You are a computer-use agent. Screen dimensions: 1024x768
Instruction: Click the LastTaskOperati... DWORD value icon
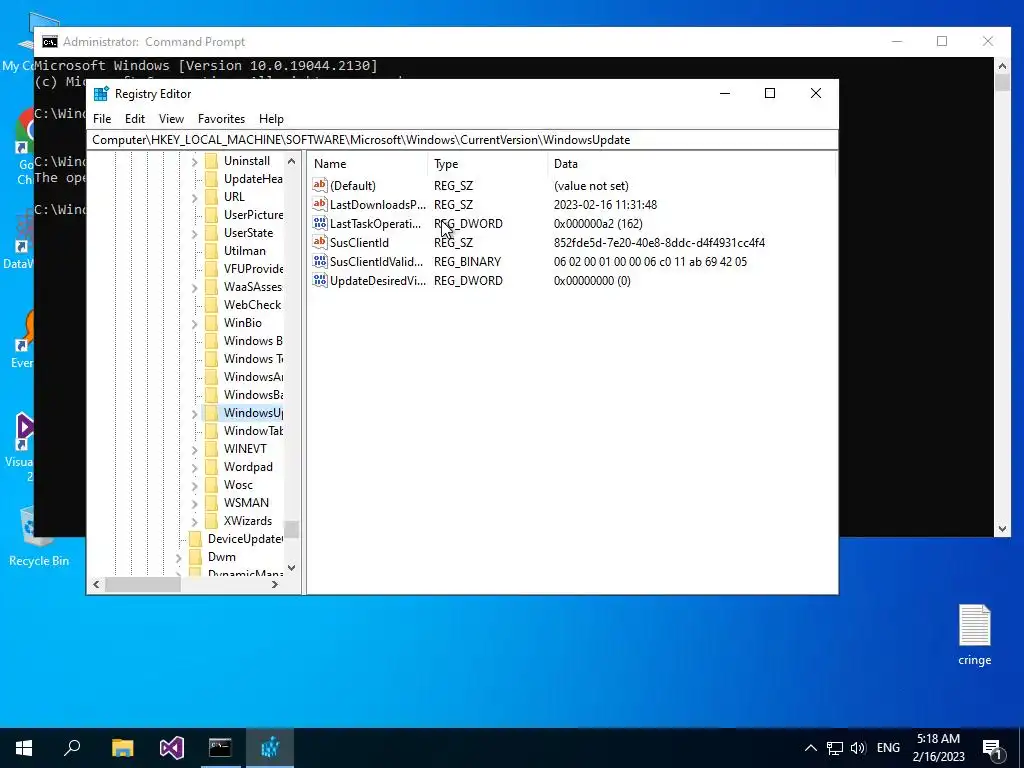tap(319, 223)
